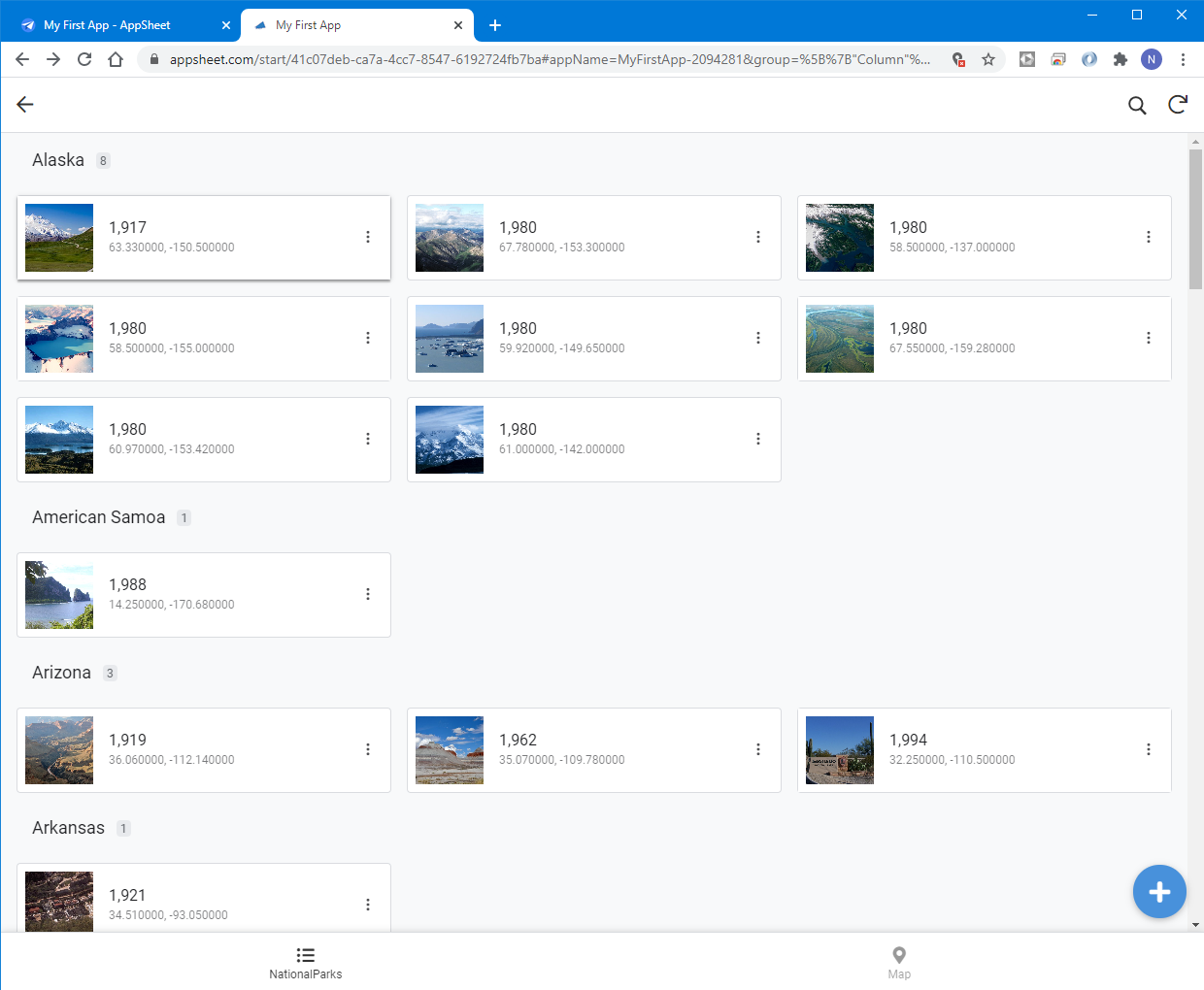Click the app sync refresh icon

coord(1178,105)
